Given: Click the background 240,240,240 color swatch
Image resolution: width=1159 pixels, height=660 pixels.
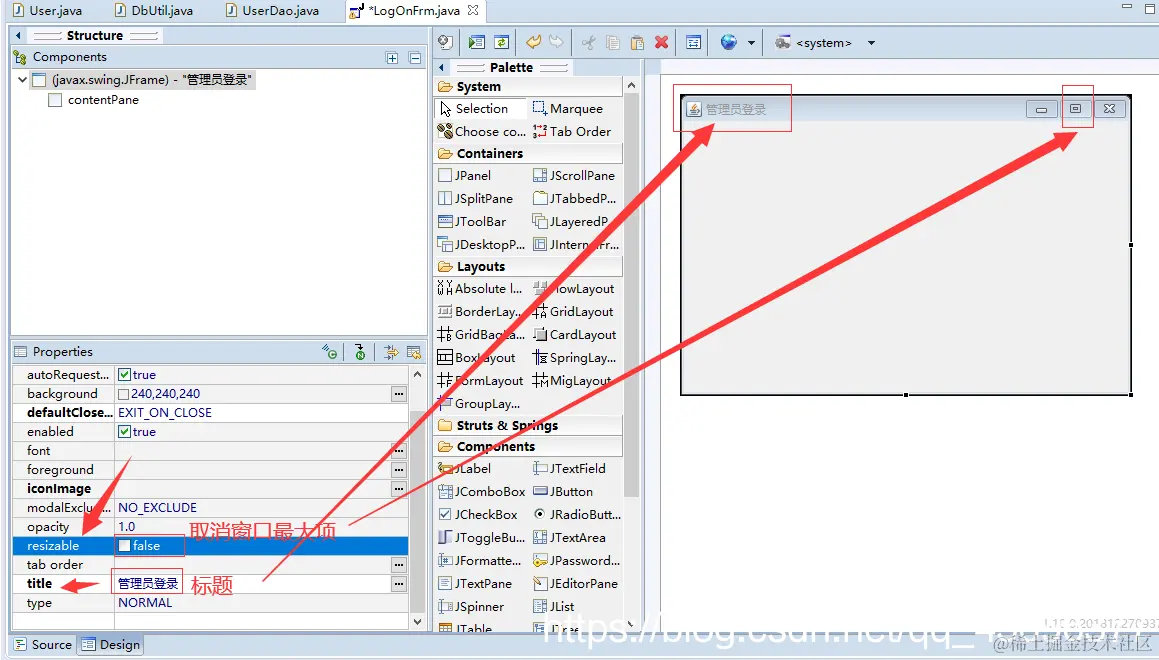Looking at the screenshot, I should [x=123, y=394].
